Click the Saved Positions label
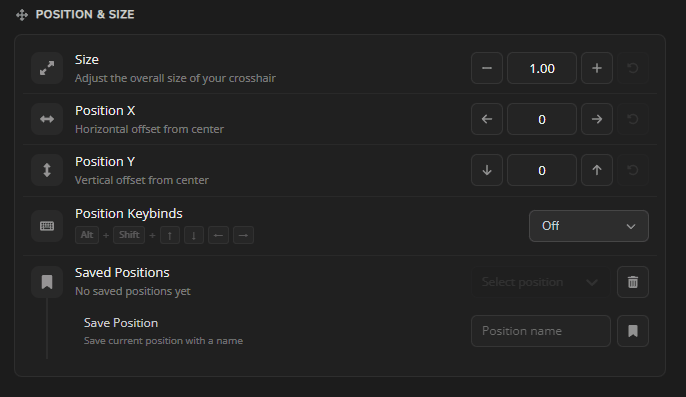 (x=122, y=273)
